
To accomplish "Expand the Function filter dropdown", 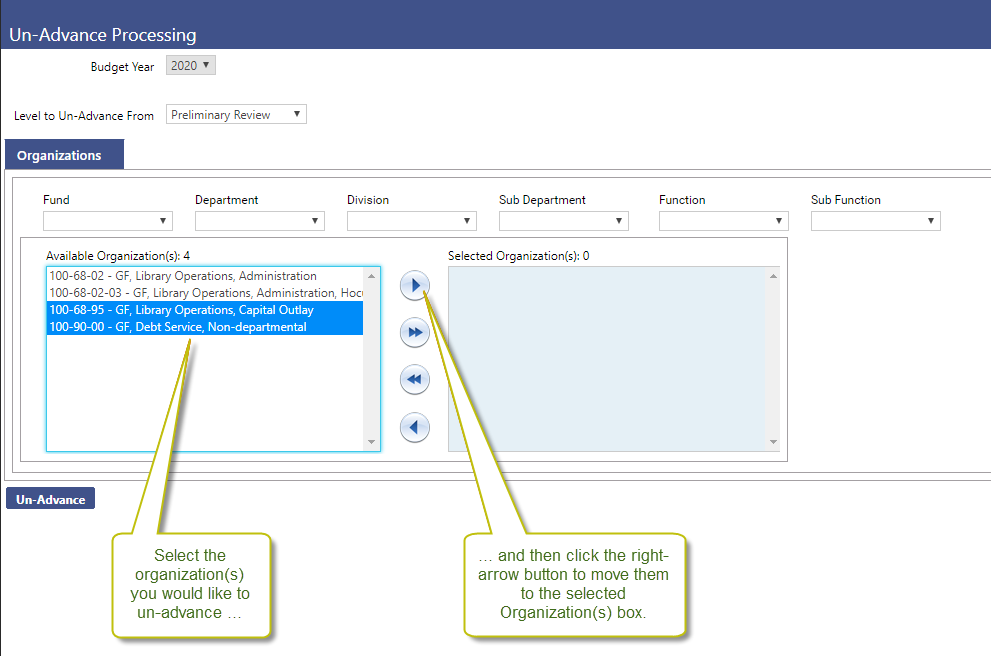I will pos(724,221).
